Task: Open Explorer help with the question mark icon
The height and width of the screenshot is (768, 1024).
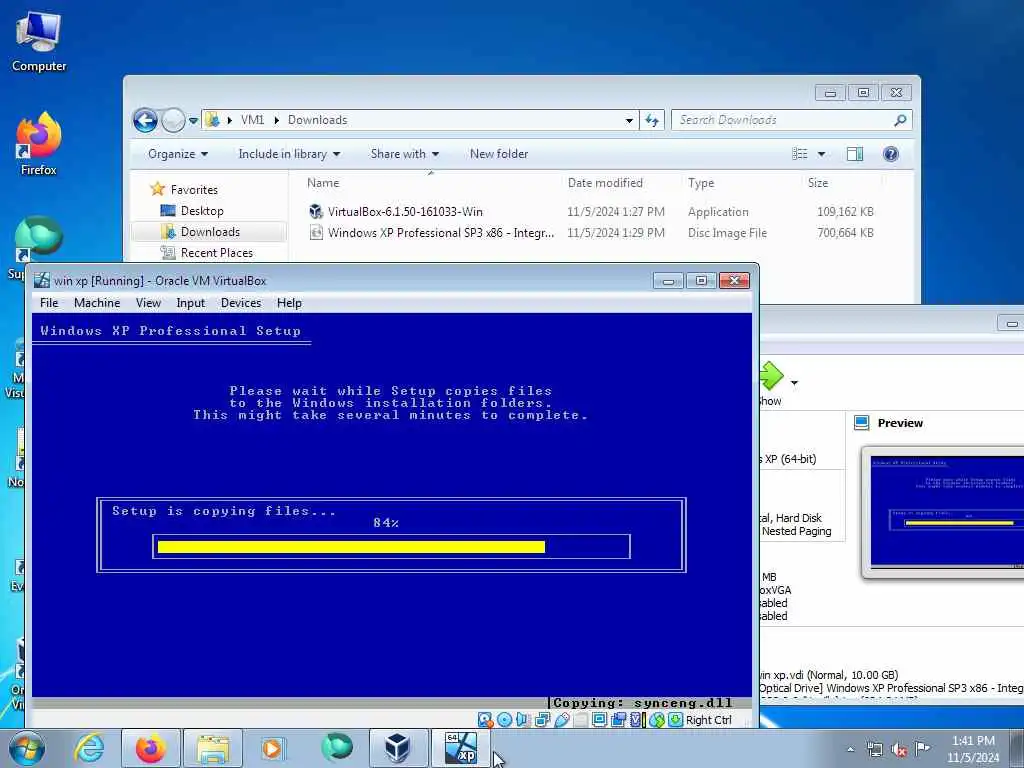Action: tap(891, 154)
